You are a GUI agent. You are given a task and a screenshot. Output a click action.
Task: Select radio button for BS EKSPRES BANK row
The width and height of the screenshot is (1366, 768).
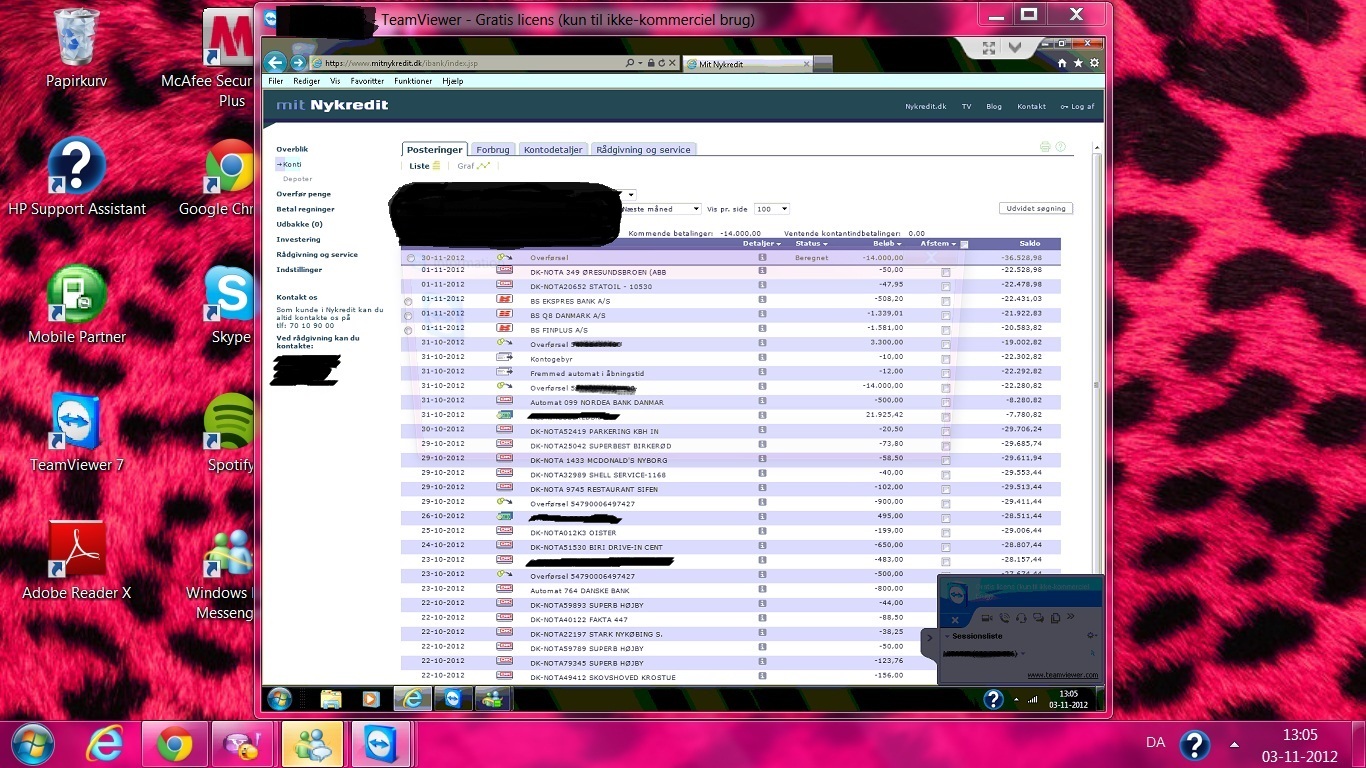408,300
